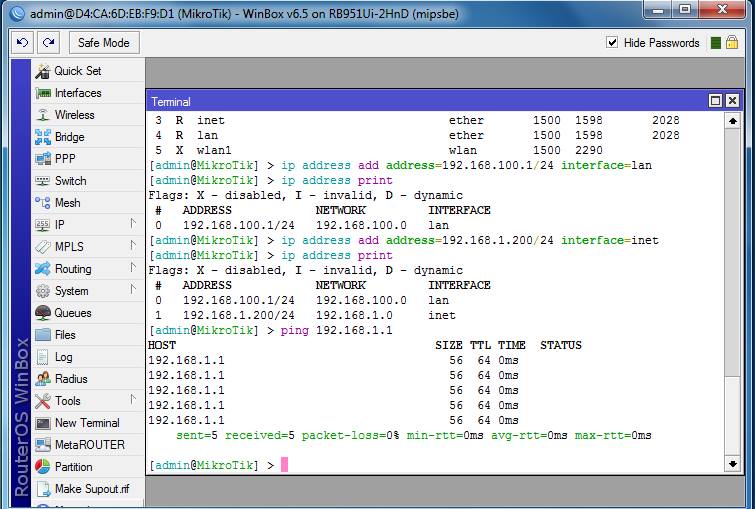This screenshot has width=755, height=509.
Task: Click the Terminal window title bar
Action: (x=427, y=101)
